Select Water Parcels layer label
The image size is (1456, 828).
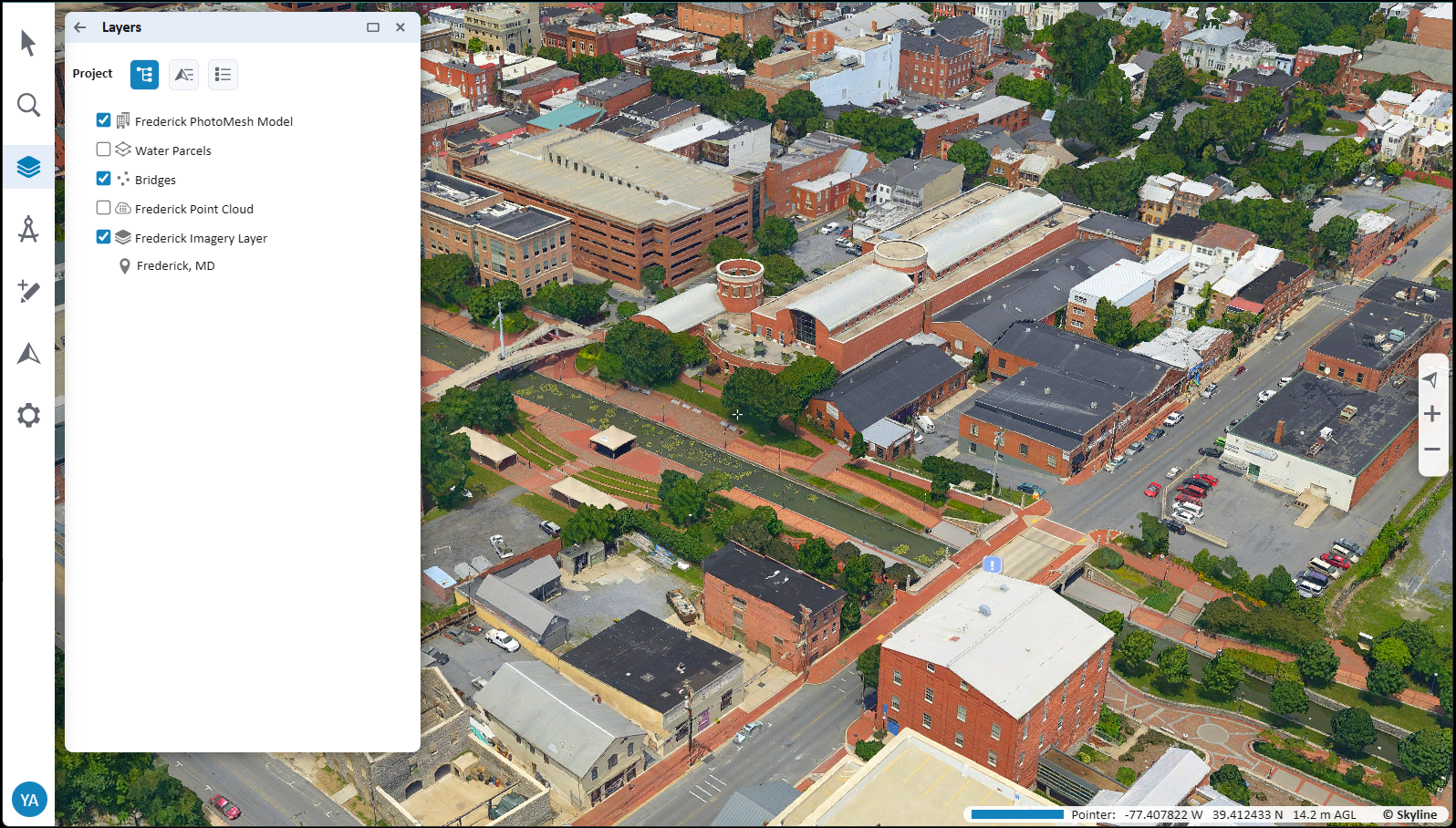(173, 150)
